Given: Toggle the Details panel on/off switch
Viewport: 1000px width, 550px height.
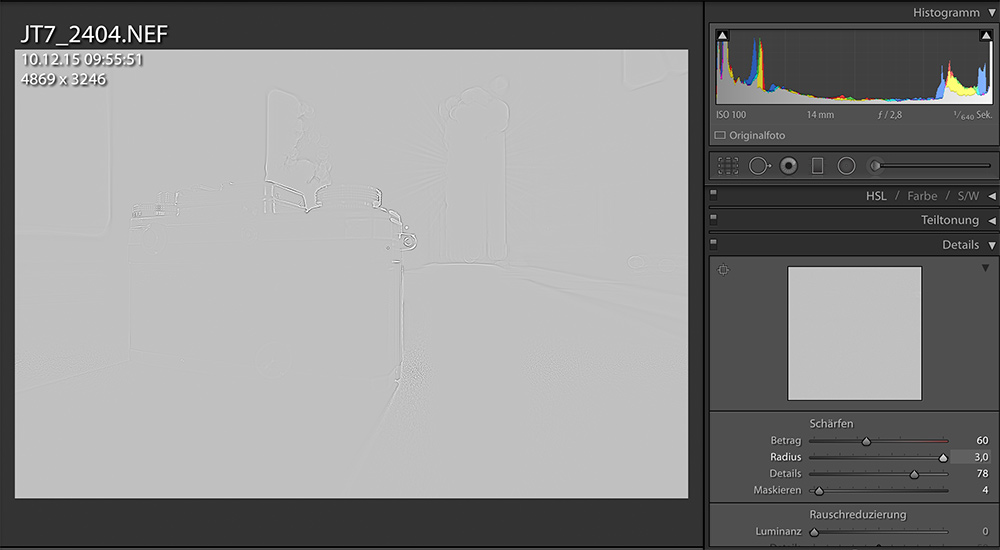Looking at the screenshot, I should coord(714,242).
